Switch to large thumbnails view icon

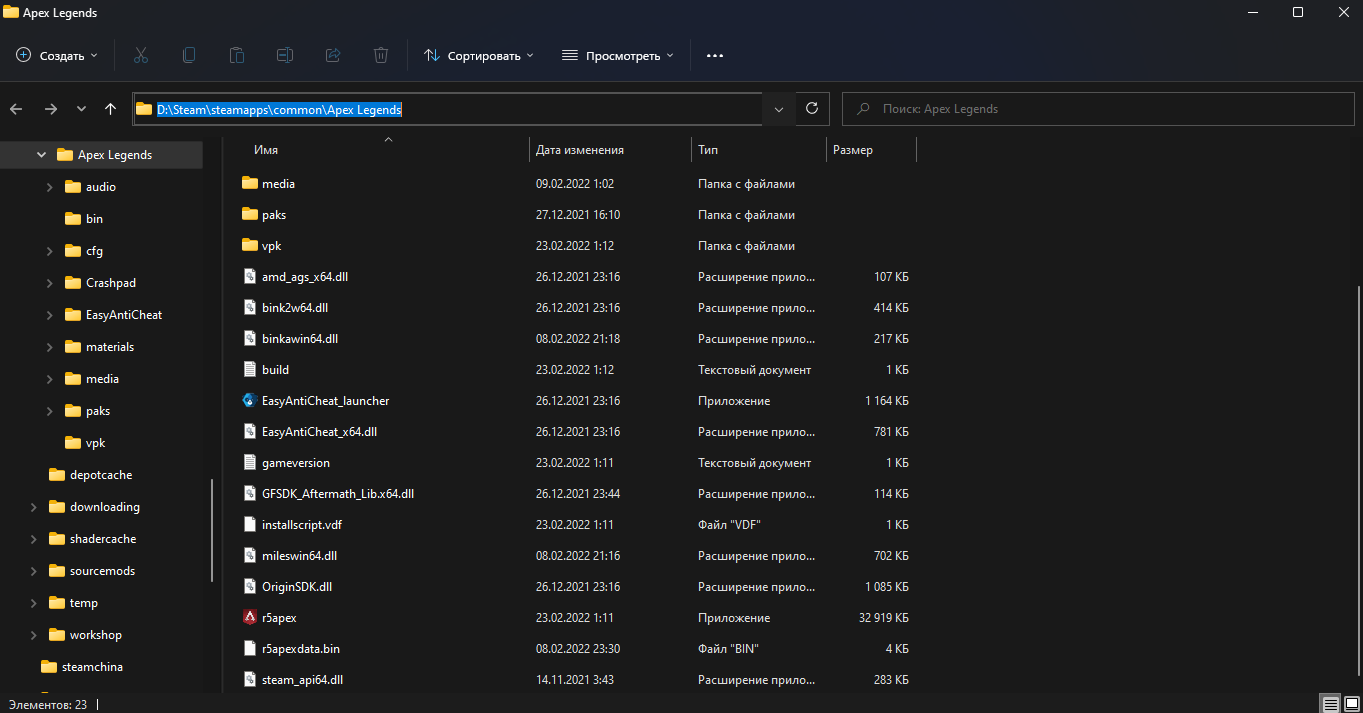click(x=1350, y=704)
